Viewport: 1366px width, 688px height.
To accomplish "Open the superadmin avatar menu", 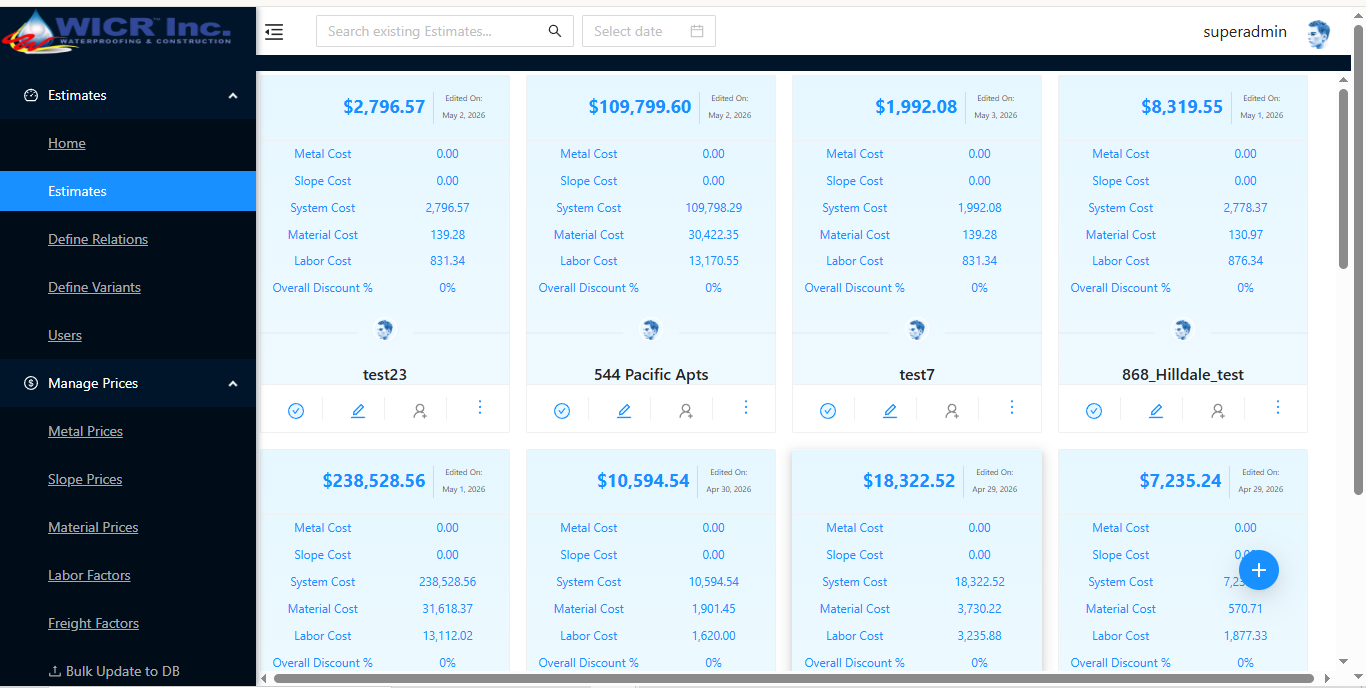I will [1318, 34].
